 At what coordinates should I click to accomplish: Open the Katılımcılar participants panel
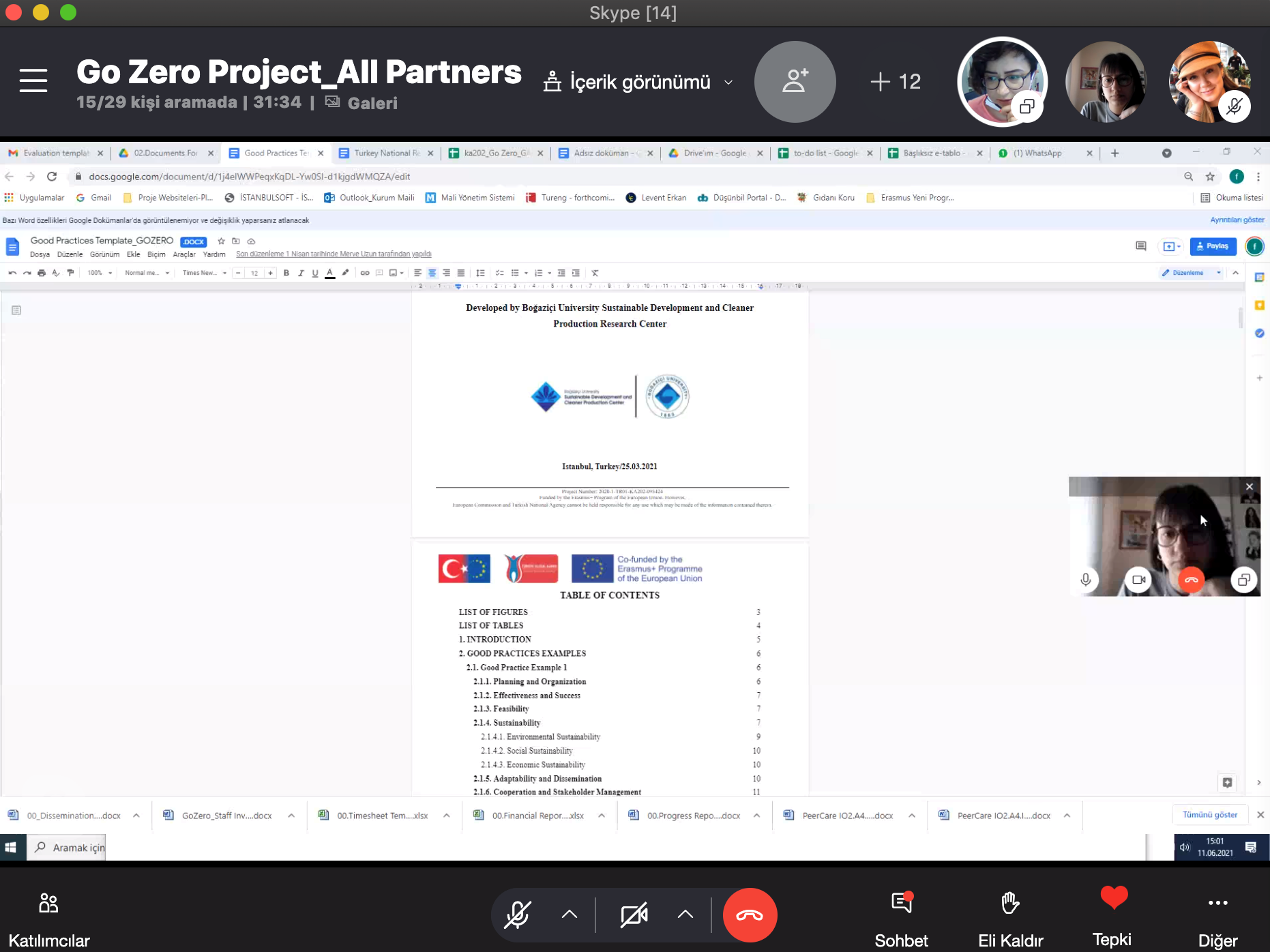48,918
